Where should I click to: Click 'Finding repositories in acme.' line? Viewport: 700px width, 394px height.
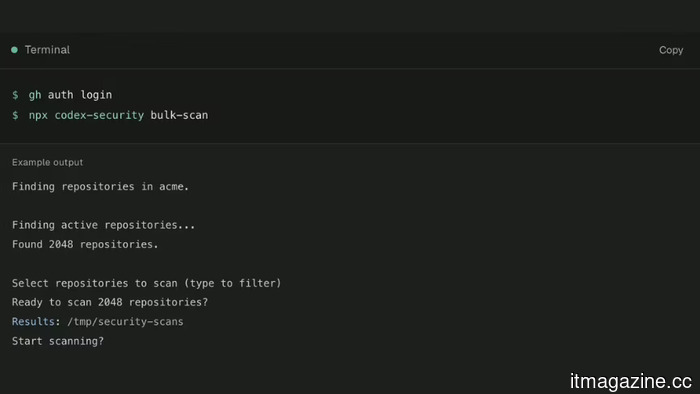coord(100,187)
